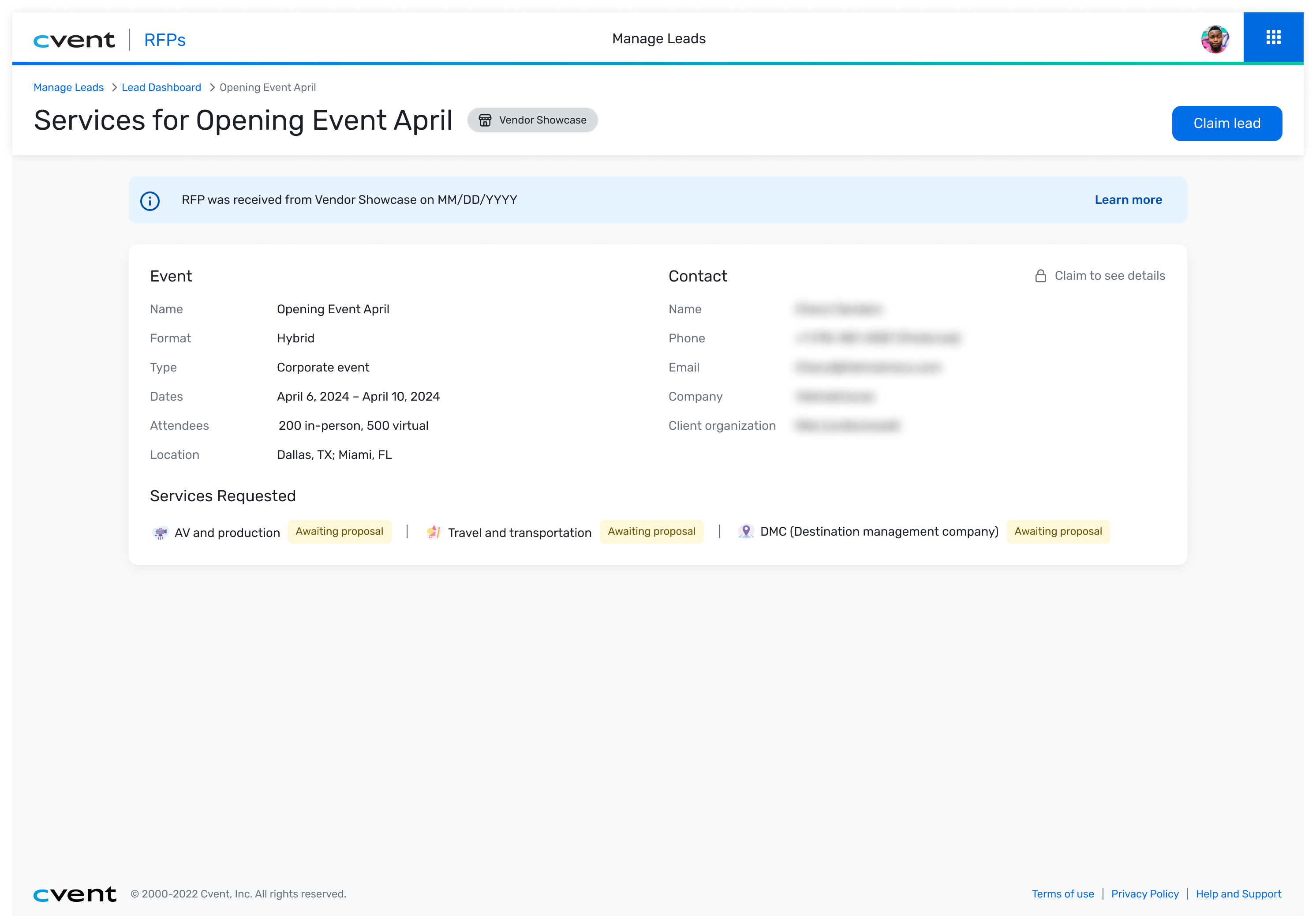Screen dimensions: 1316x916
Task: Click the info icon in RFP banner
Action: click(150, 201)
